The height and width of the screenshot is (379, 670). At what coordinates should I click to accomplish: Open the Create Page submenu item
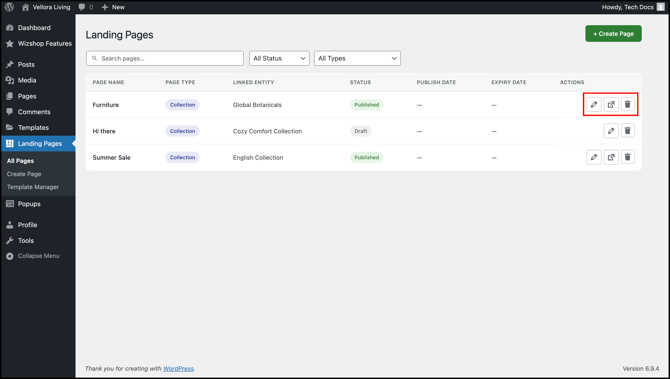click(x=24, y=174)
